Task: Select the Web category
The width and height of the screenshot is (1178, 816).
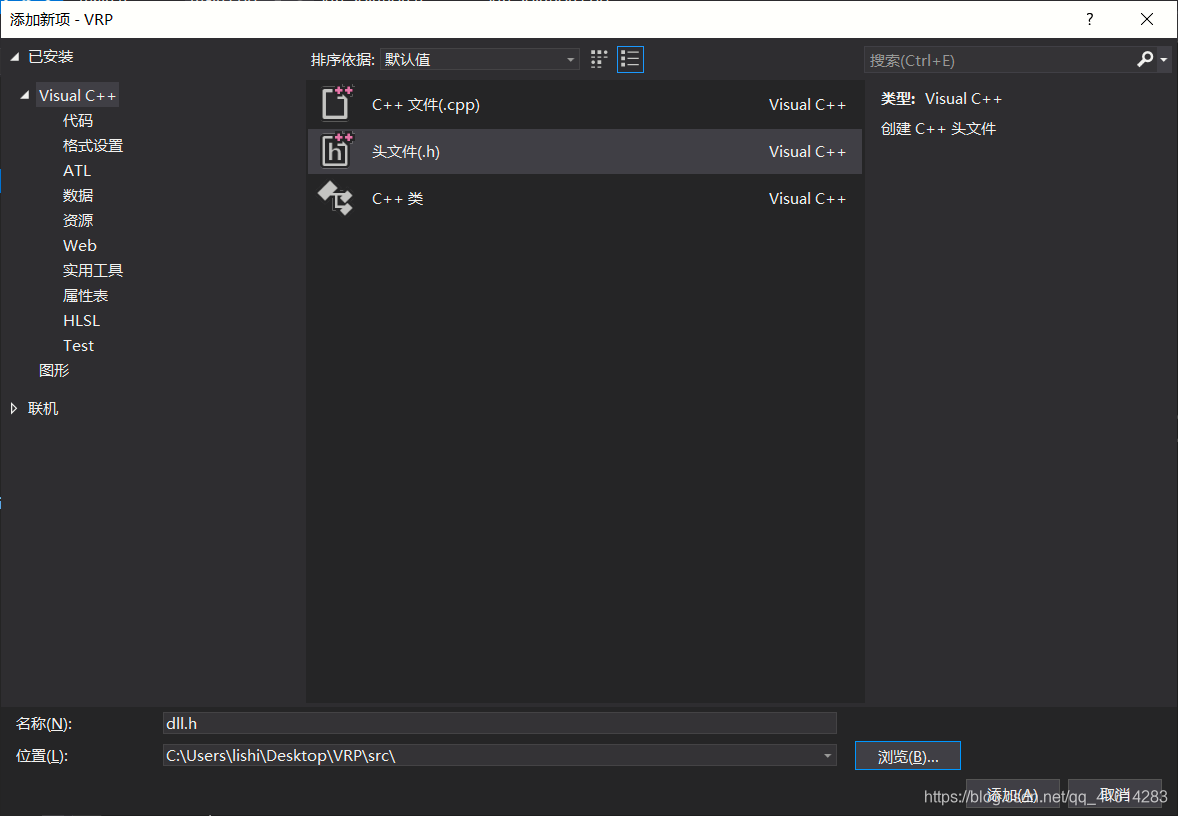Action: pos(80,245)
